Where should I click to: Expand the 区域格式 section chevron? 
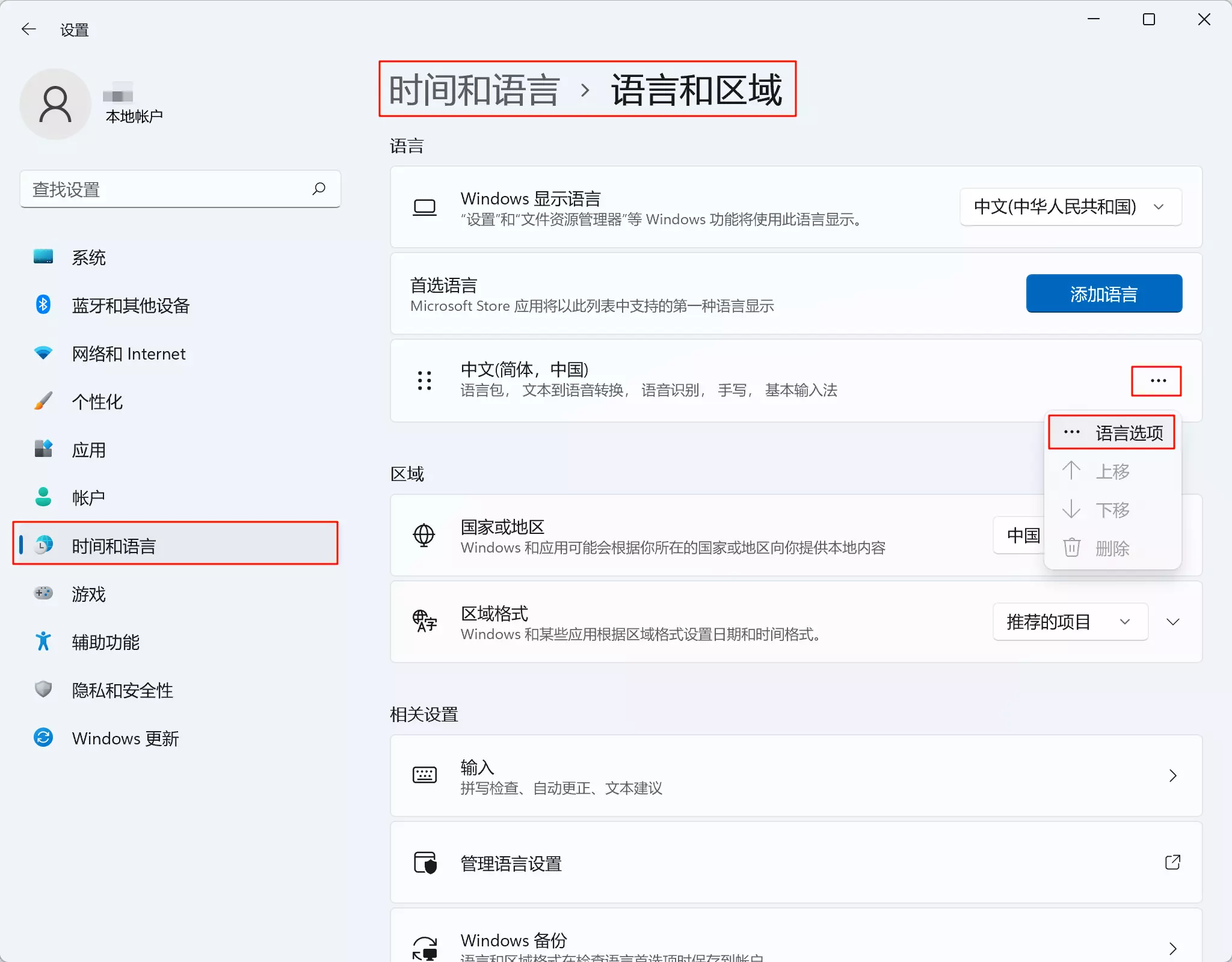(1172, 622)
